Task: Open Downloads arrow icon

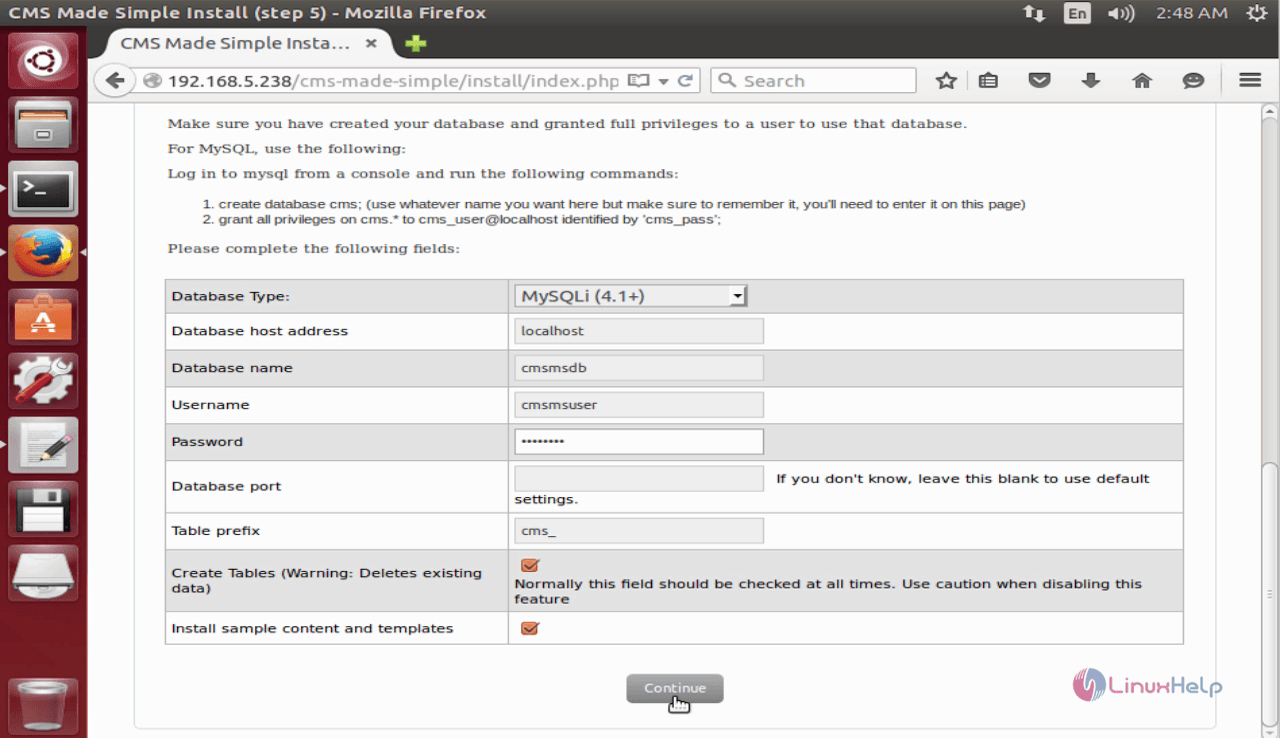Action: (1091, 81)
